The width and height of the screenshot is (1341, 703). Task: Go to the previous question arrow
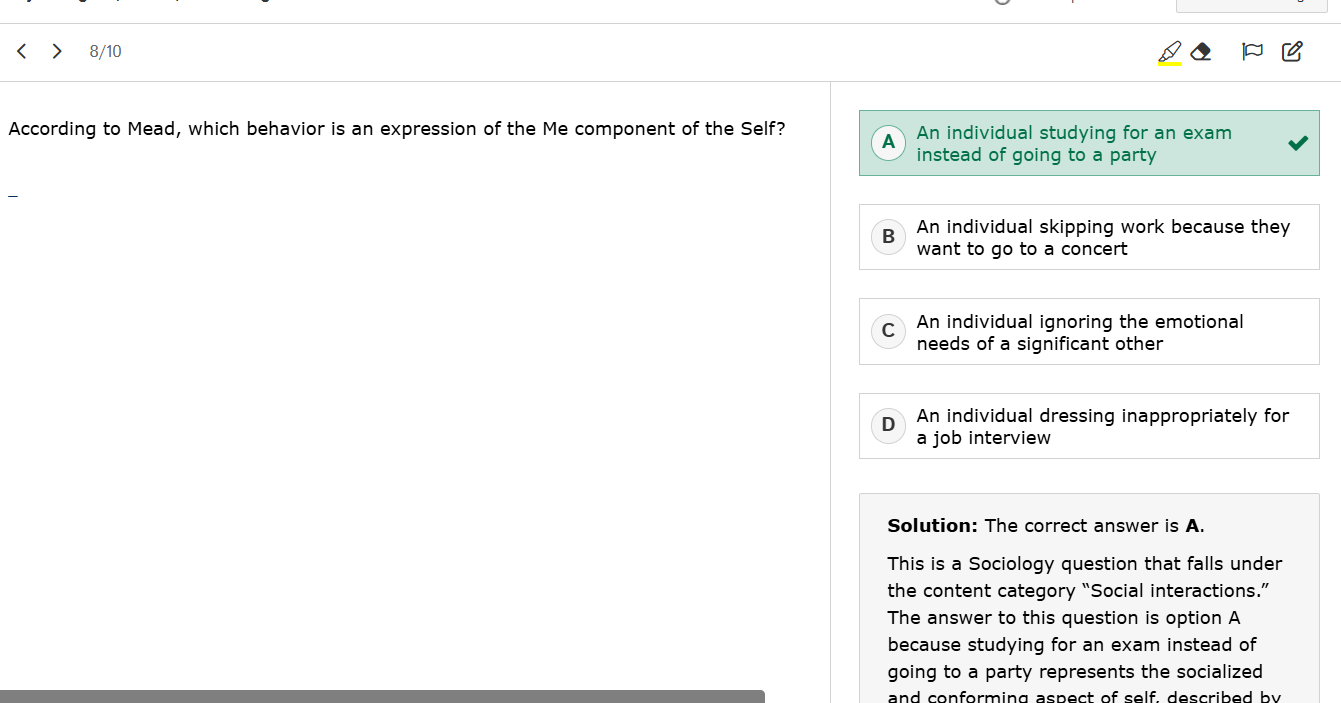point(22,51)
